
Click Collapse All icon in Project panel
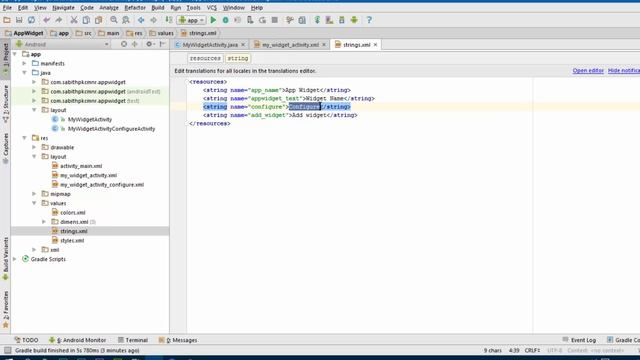coord(134,44)
